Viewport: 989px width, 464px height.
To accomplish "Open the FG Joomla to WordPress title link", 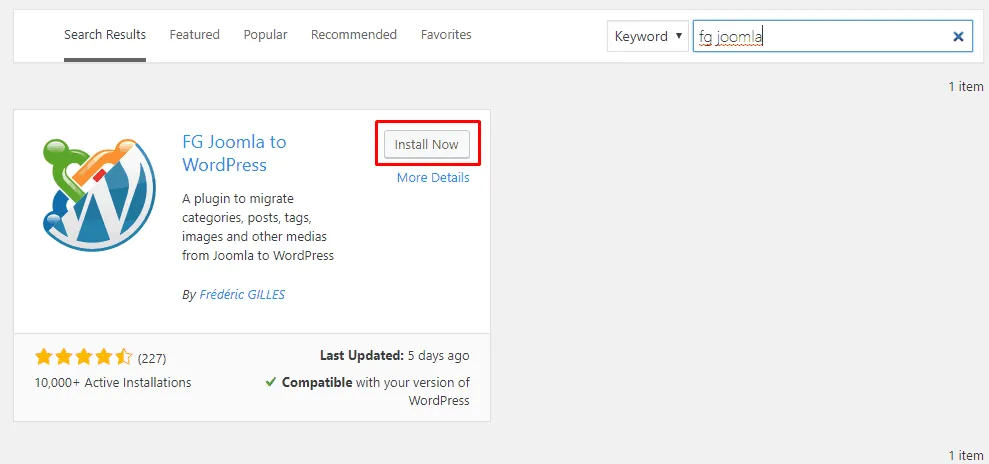I will tap(234, 153).
